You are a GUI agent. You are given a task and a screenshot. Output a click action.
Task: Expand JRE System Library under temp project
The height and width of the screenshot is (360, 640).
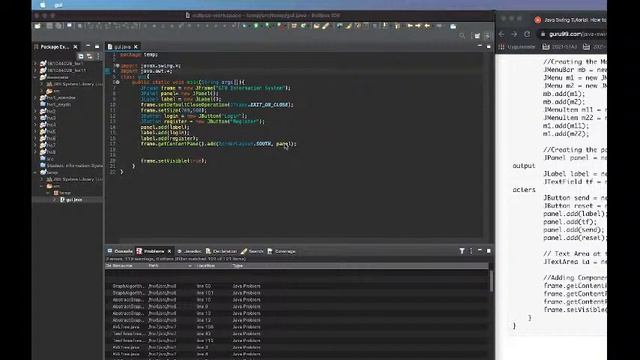[x=42, y=179]
